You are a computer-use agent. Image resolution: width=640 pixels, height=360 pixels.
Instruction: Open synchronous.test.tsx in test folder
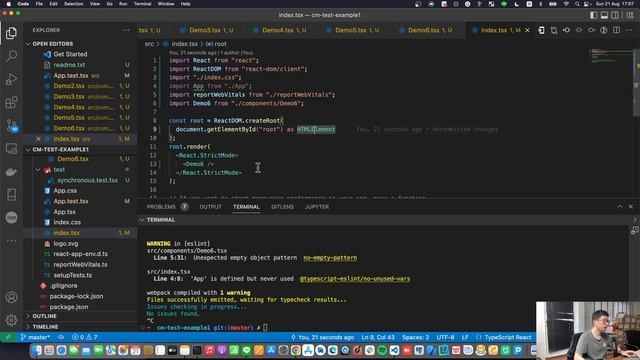pos(87,180)
